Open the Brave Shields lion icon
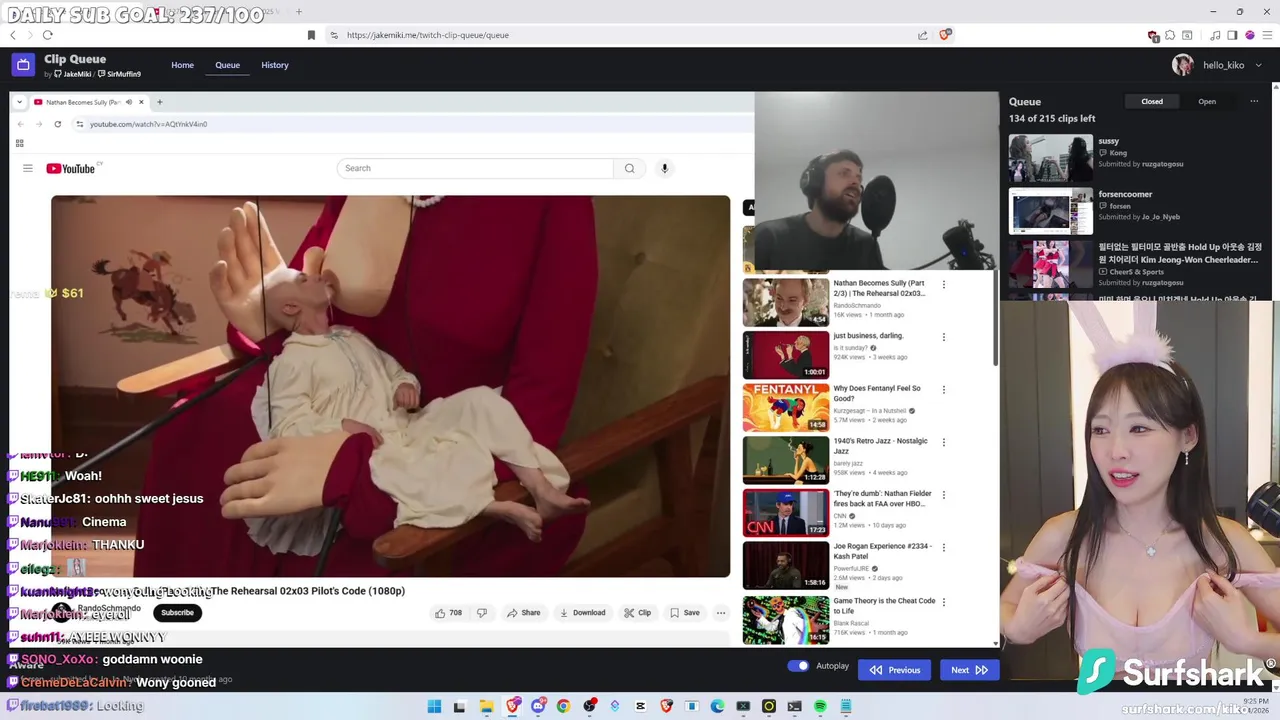Screen dimensions: 1280x720 click(x=945, y=35)
